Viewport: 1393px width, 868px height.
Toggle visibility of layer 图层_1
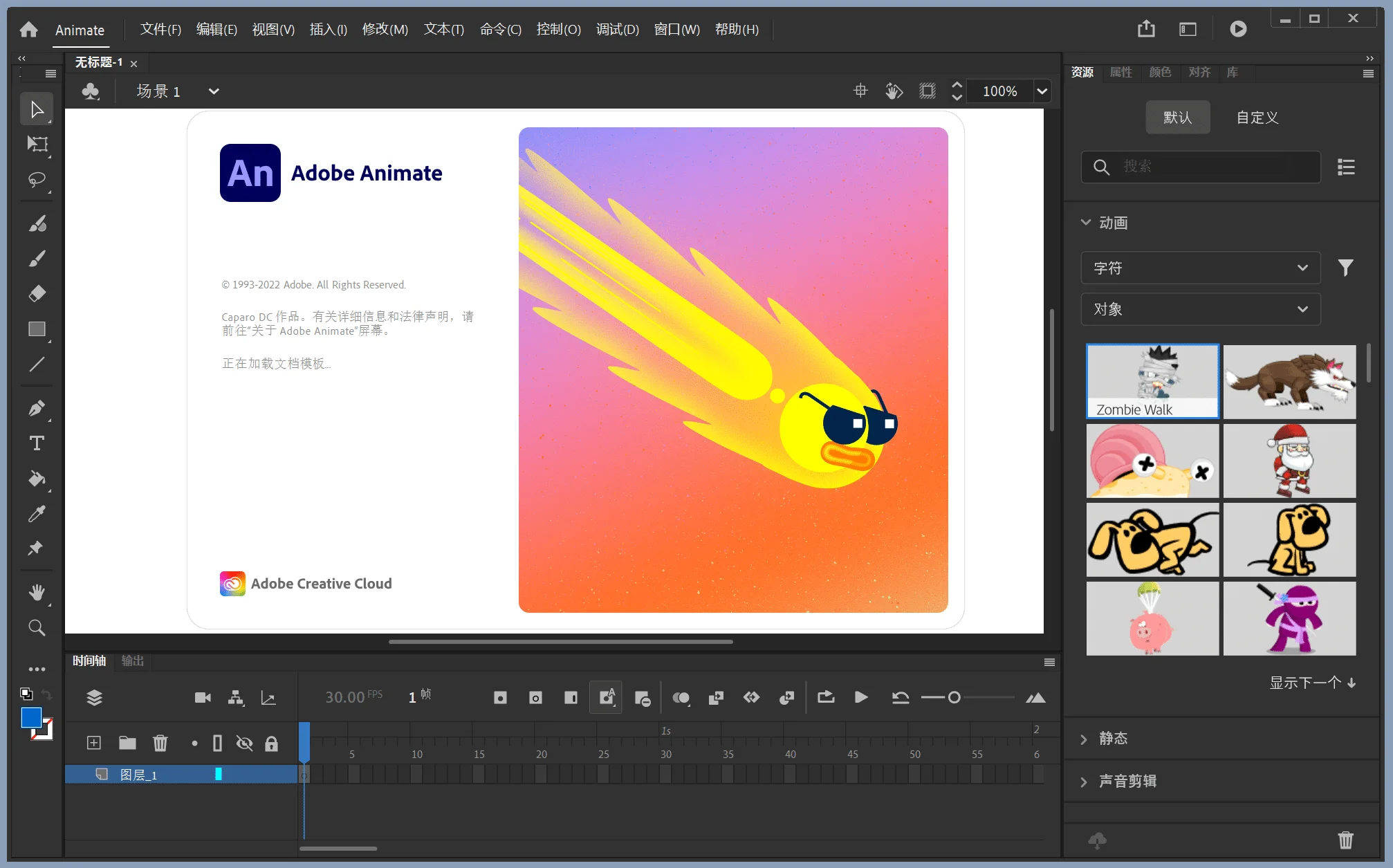244,743
